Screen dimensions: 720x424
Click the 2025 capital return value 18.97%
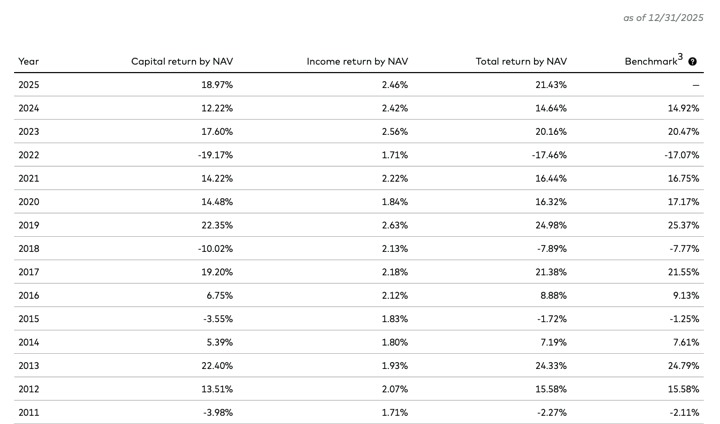[217, 85]
